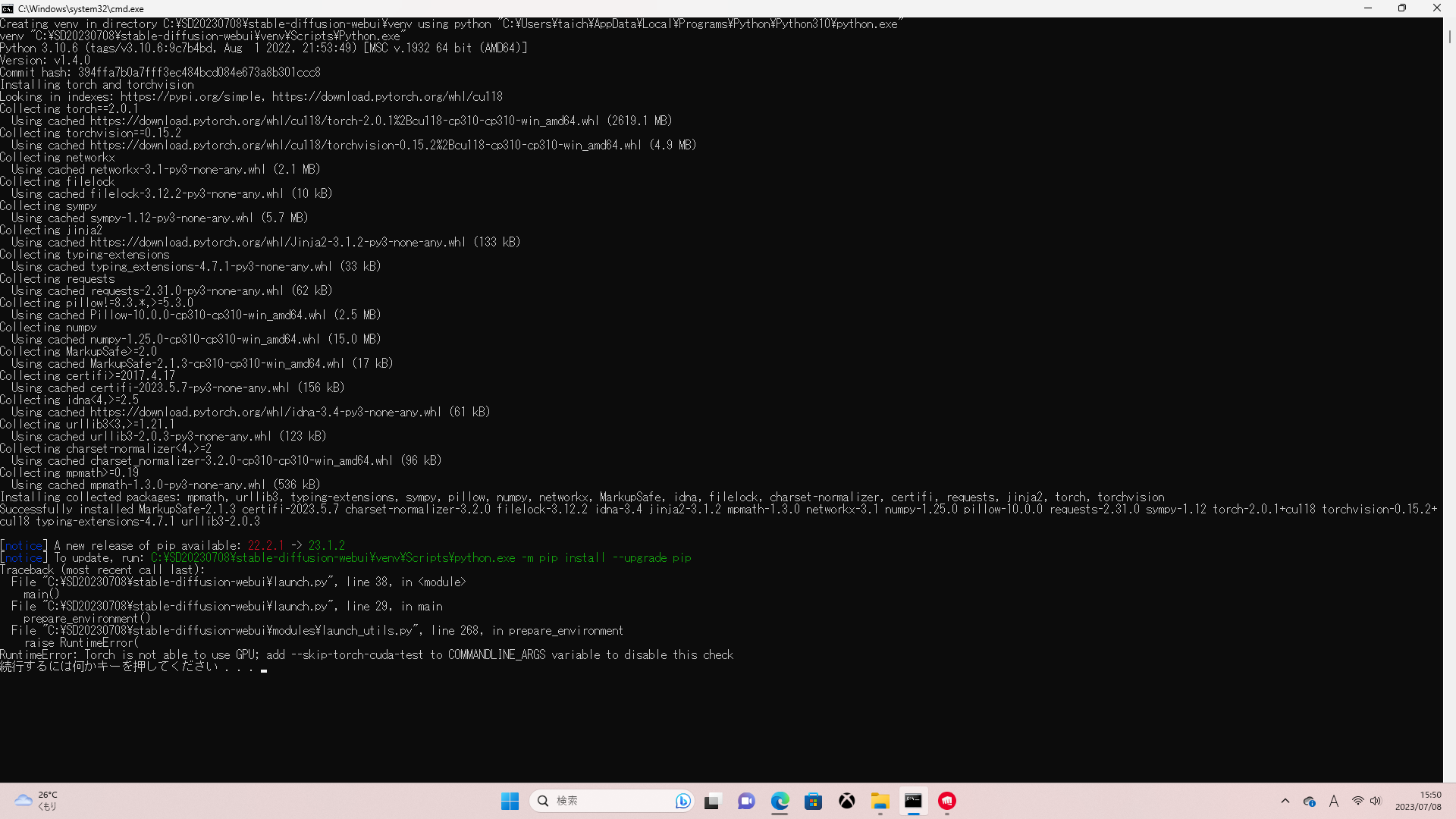Open Microsoft Edge from the taskbar
The width and height of the screenshot is (1456, 819).
click(x=780, y=801)
